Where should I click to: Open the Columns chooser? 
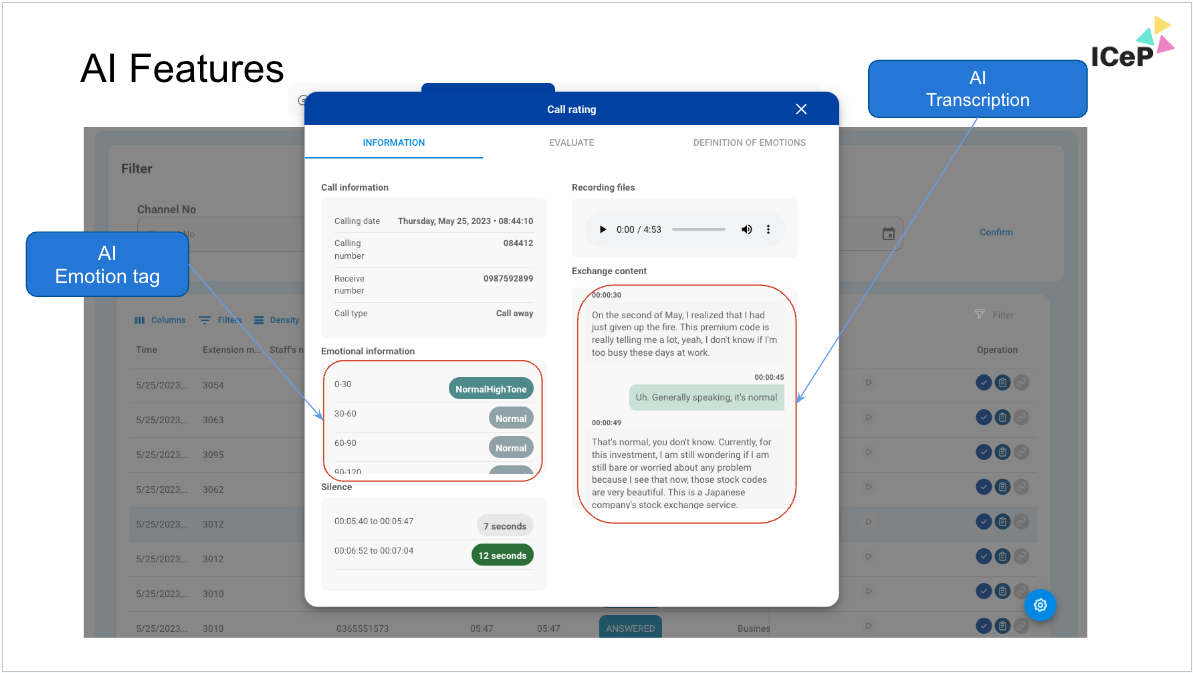pos(160,320)
